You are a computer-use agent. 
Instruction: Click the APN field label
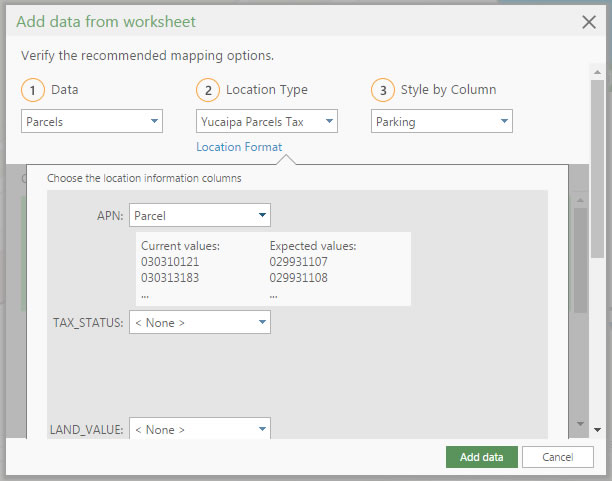[x=110, y=216]
